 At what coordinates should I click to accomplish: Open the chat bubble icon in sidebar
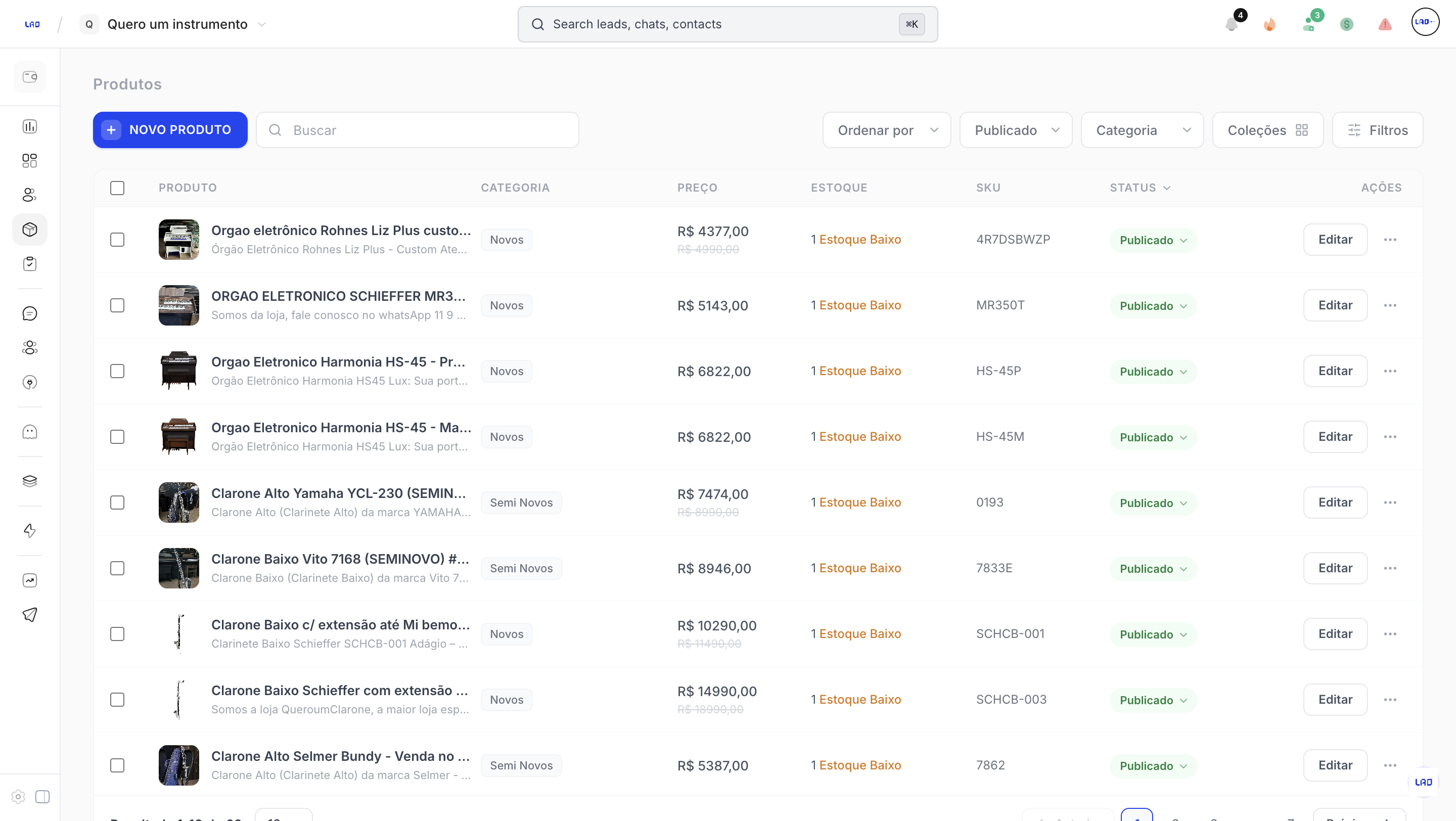click(30, 313)
